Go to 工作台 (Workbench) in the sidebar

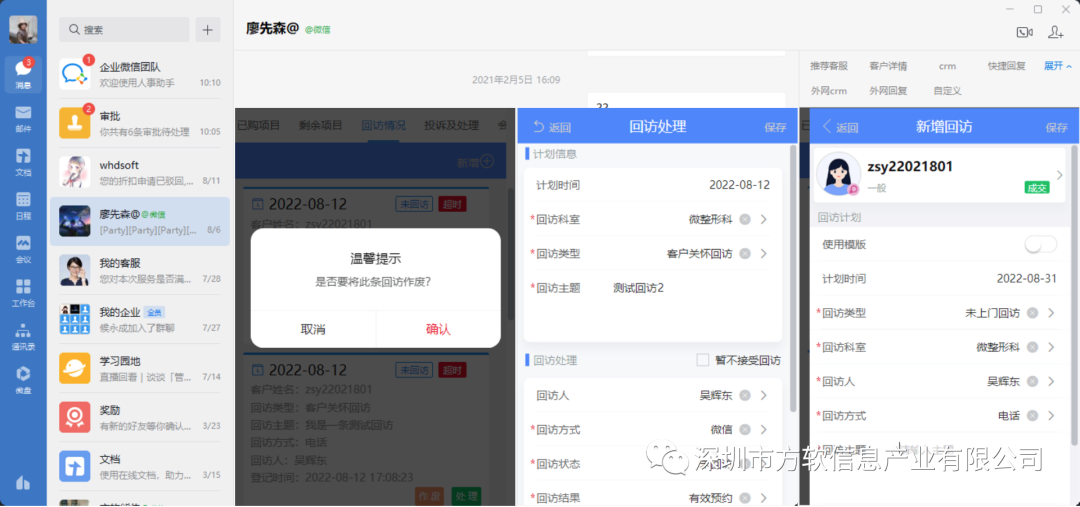tap(23, 291)
